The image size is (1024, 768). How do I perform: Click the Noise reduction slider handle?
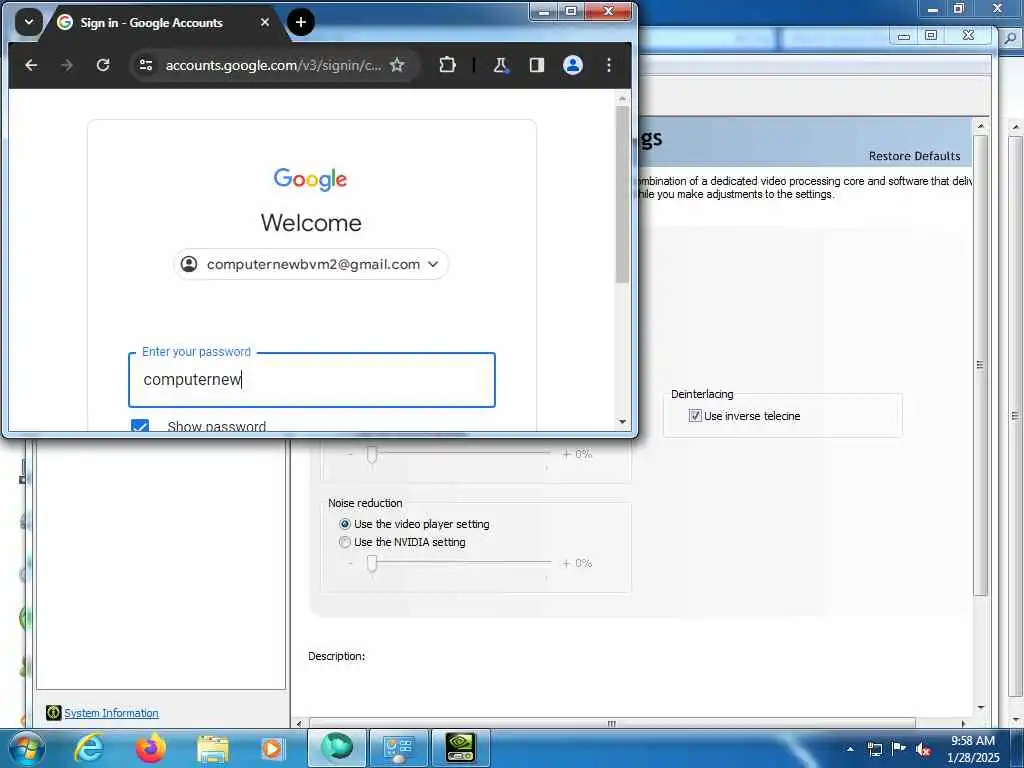pyautogui.click(x=372, y=563)
